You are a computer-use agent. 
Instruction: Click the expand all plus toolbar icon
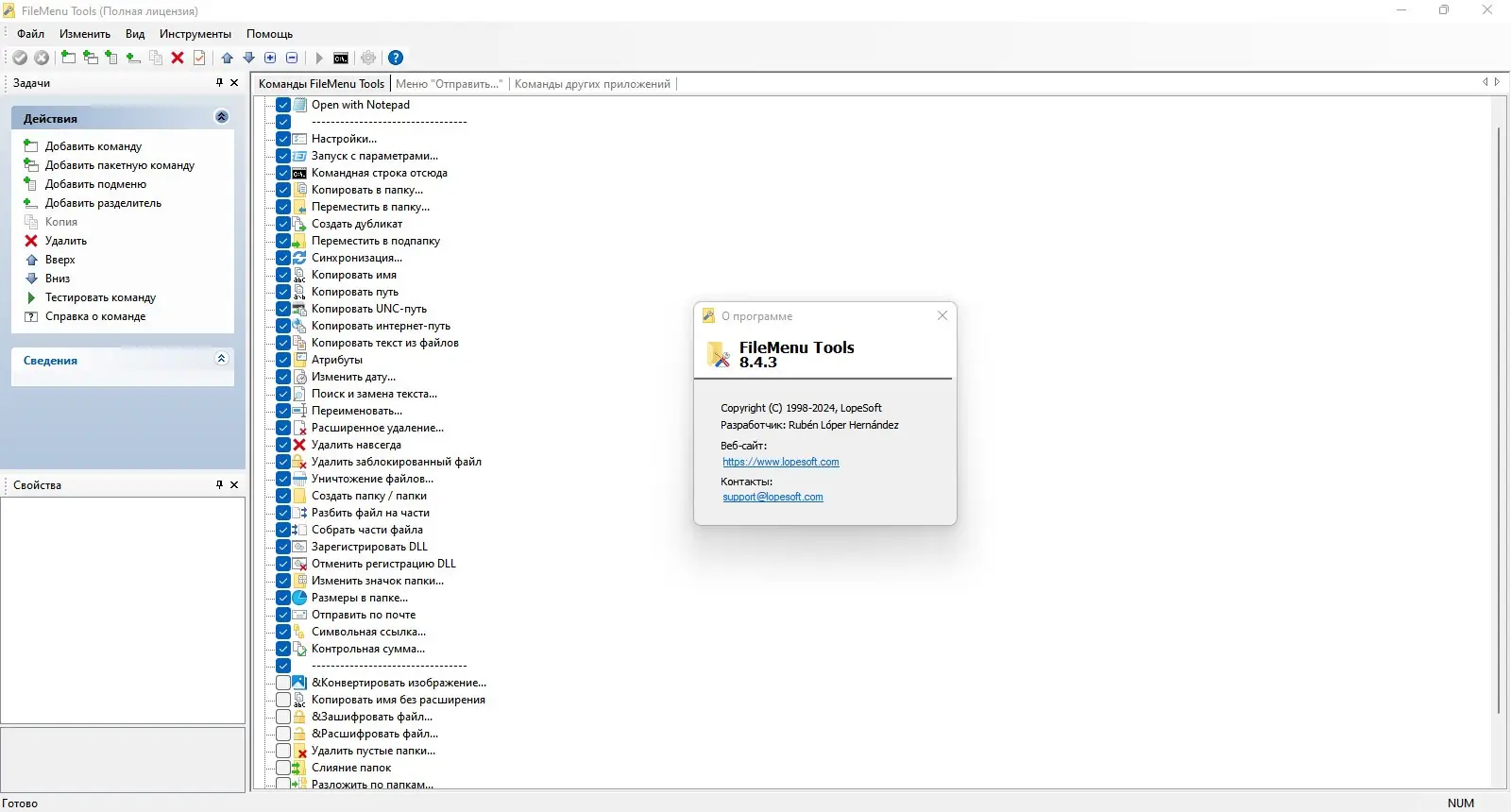pos(270,58)
